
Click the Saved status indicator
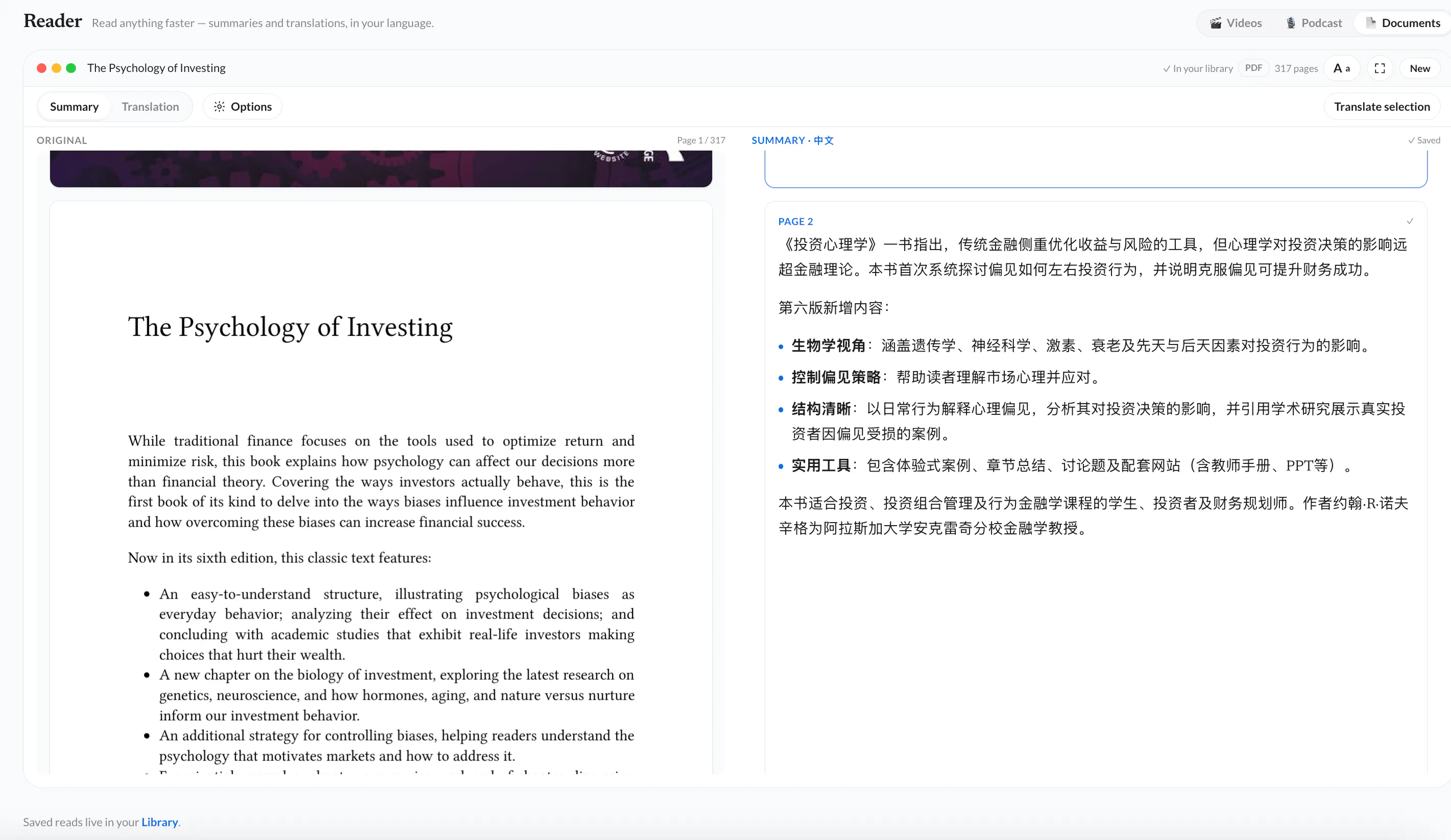pos(1424,140)
